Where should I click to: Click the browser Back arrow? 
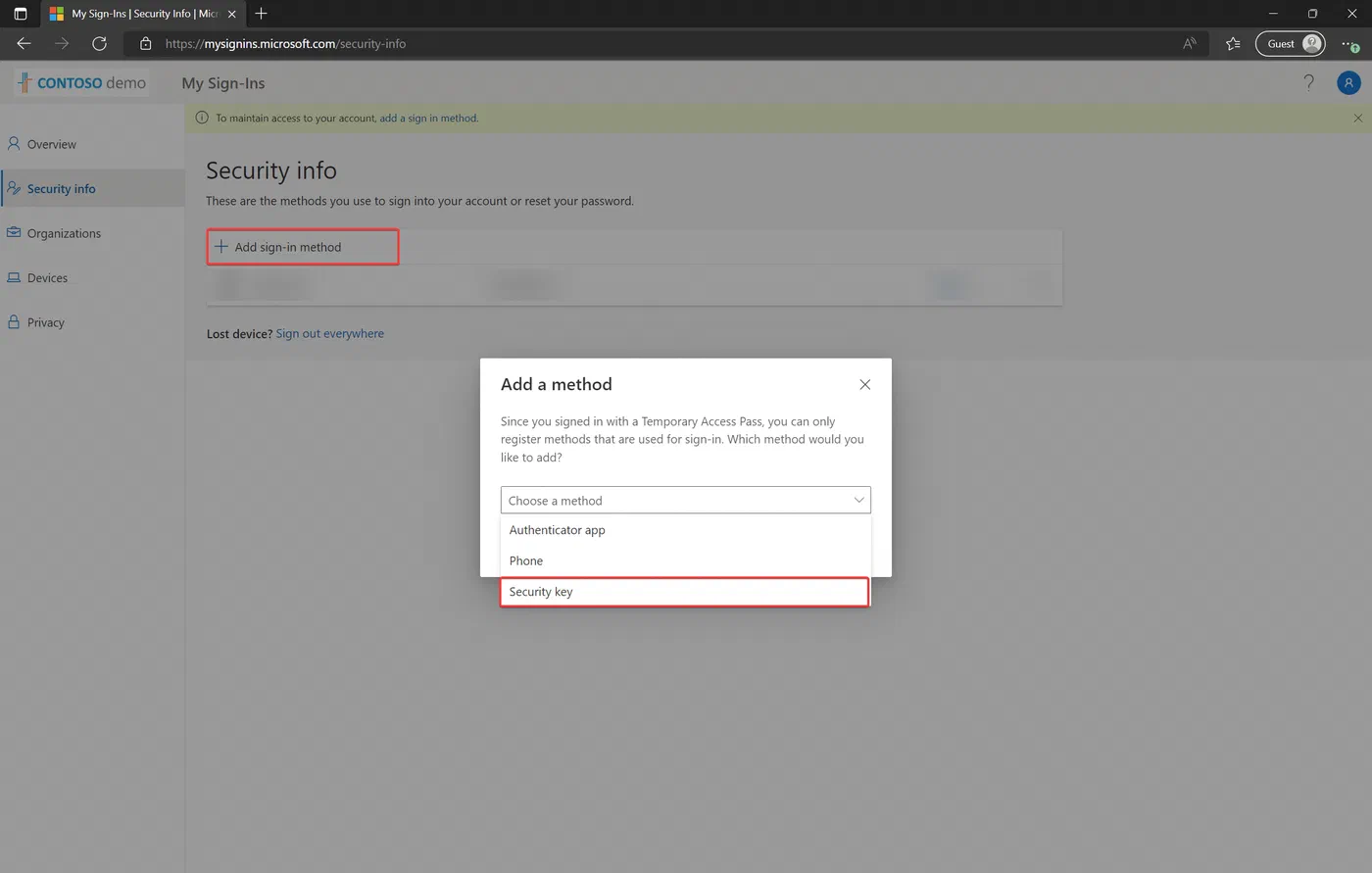coord(24,43)
